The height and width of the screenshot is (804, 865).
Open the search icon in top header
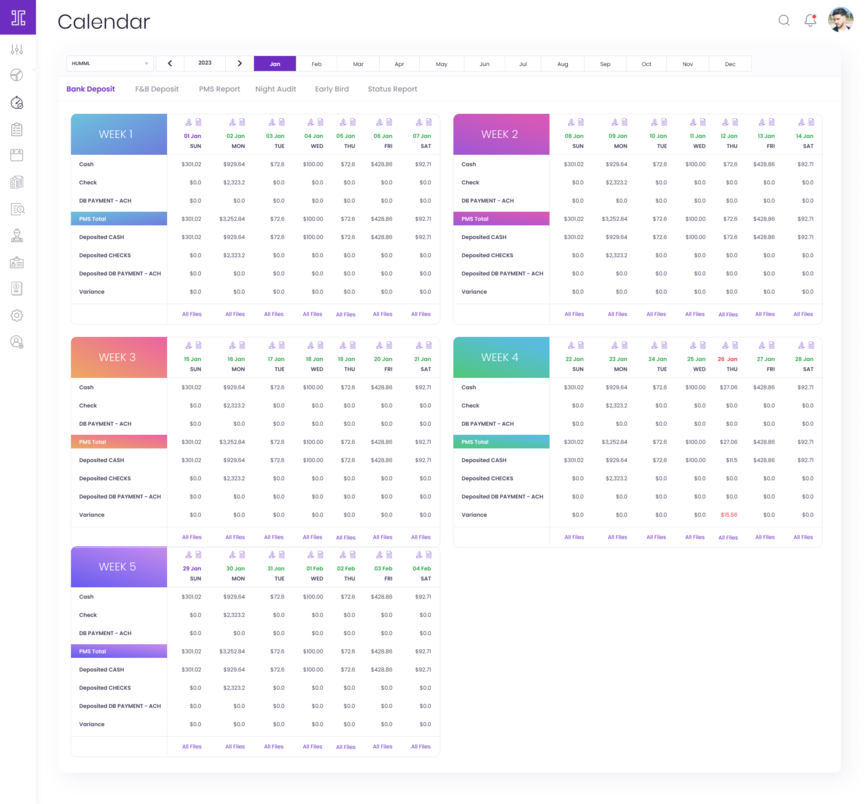click(784, 20)
